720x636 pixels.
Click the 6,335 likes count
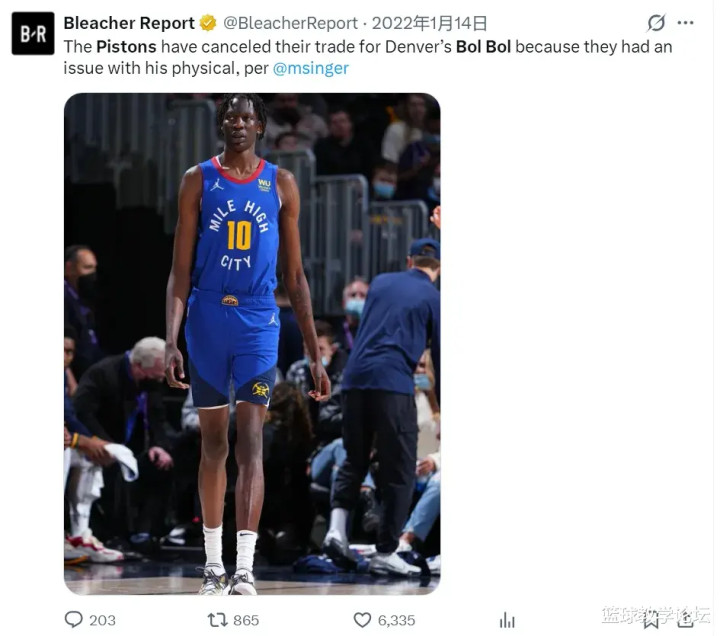(x=396, y=620)
